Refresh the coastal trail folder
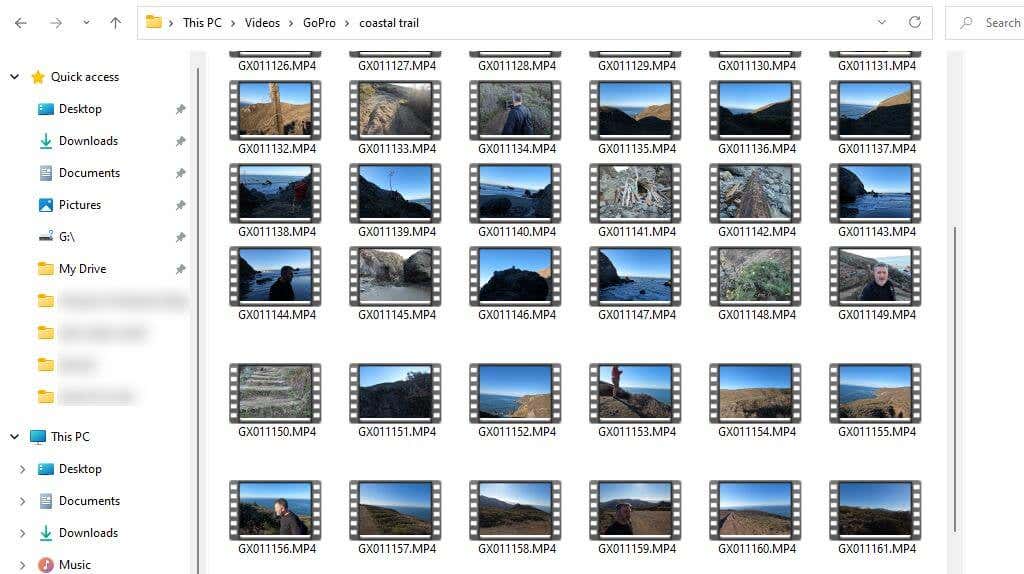This screenshot has height=574, width=1024. pyautogui.click(x=914, y=22)
